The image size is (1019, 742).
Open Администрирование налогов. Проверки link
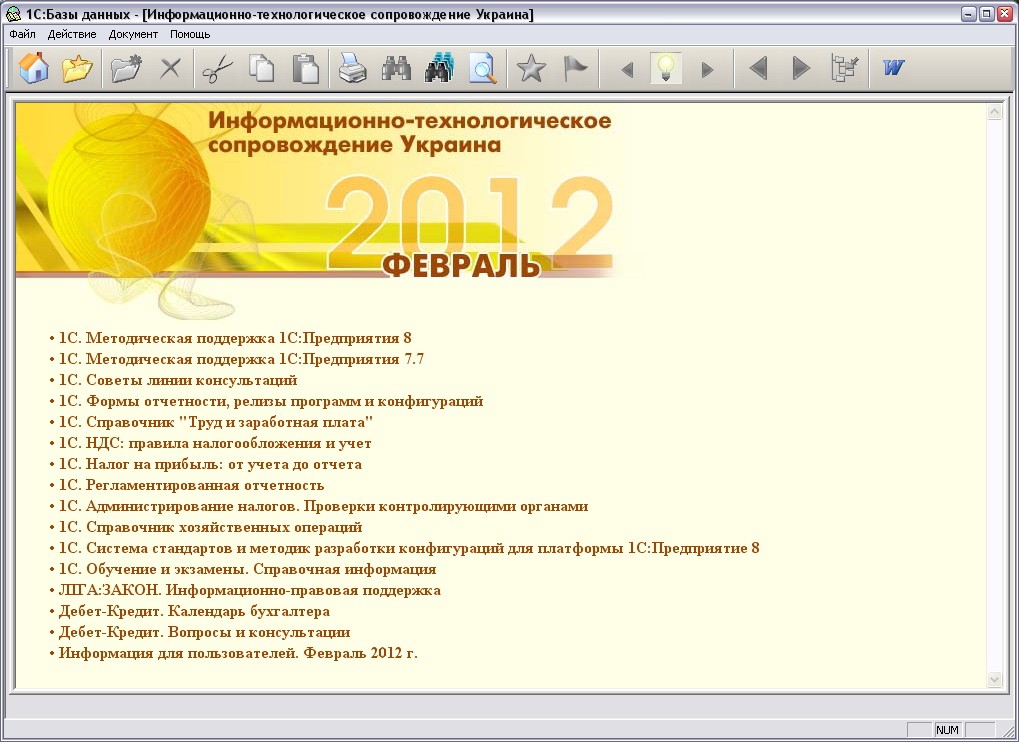coord(324,506)
